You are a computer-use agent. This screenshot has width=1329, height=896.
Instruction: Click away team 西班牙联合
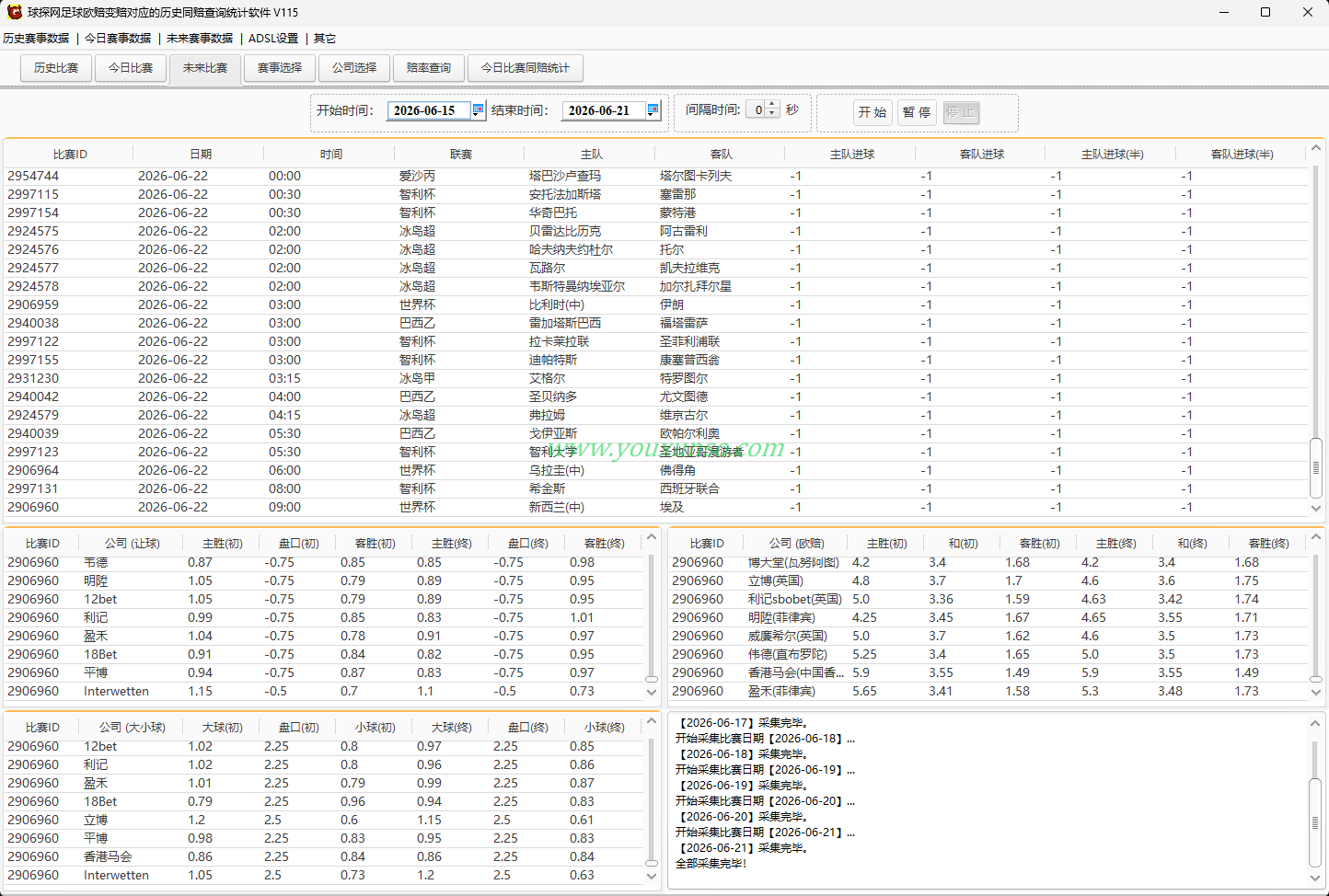click(689, 488)
